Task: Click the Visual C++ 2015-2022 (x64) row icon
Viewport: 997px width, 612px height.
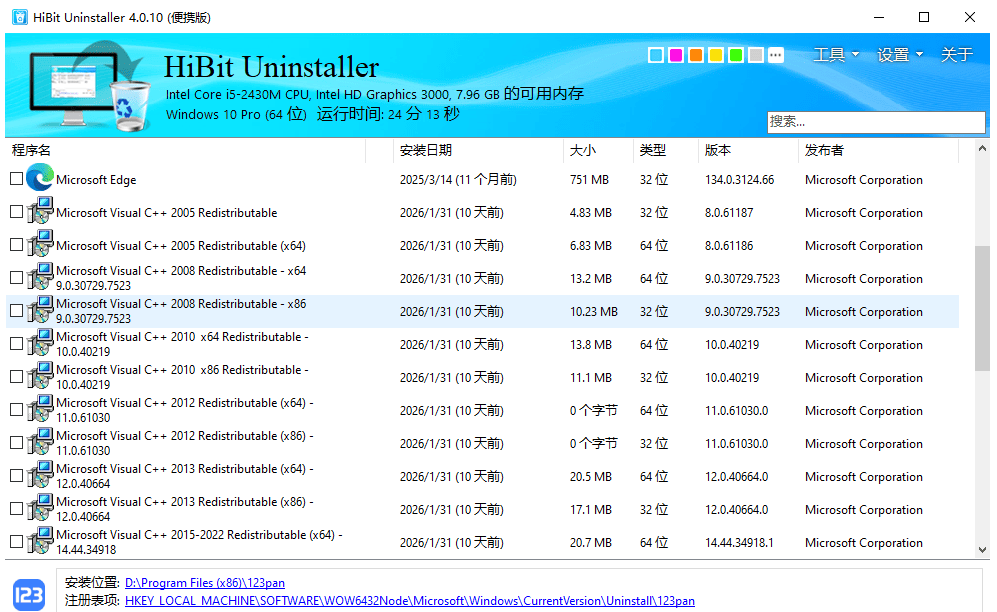Action: 39,541
